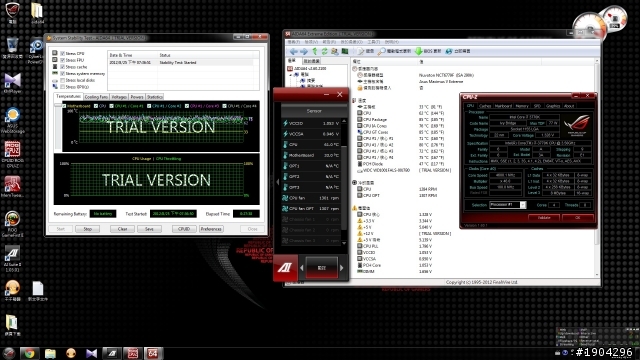Toggle CPU #1 / Core #1 graph checkbox
Image resolution: width=640 pixels, height=360 pixels.
tap(111, 106)
